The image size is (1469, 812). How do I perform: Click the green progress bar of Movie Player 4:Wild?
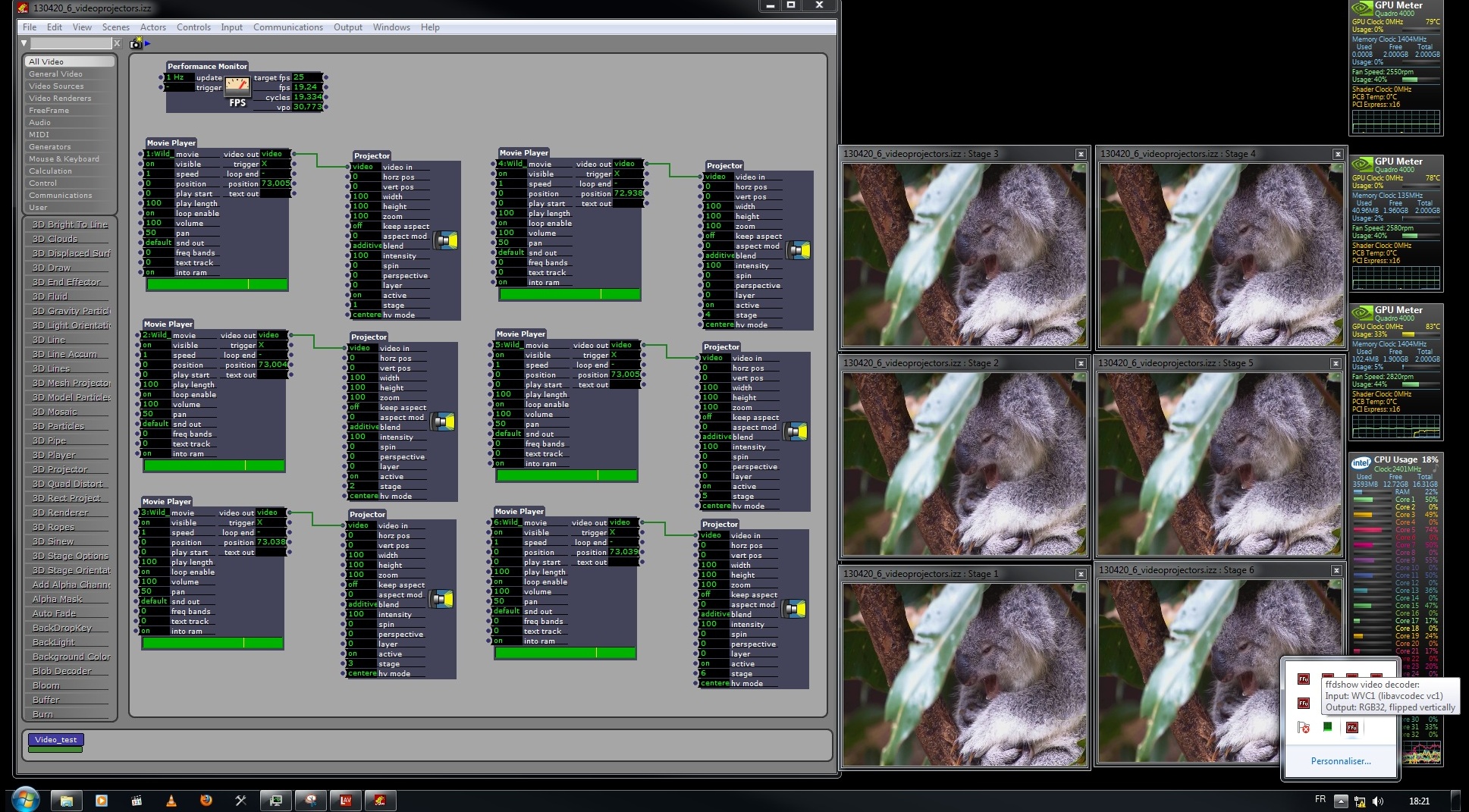point(570,294)
